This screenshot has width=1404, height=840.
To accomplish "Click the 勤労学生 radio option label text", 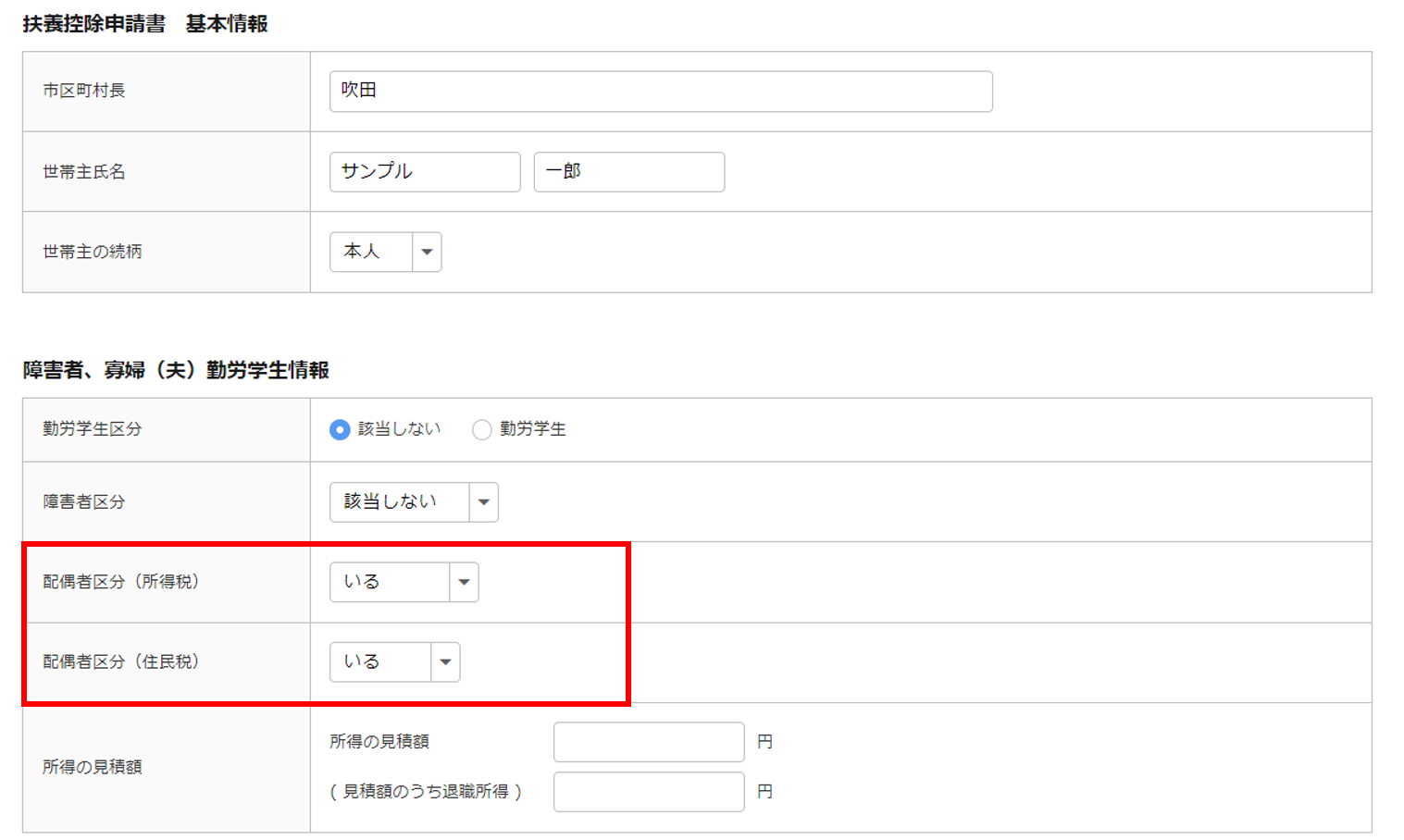I will point(532,429).
